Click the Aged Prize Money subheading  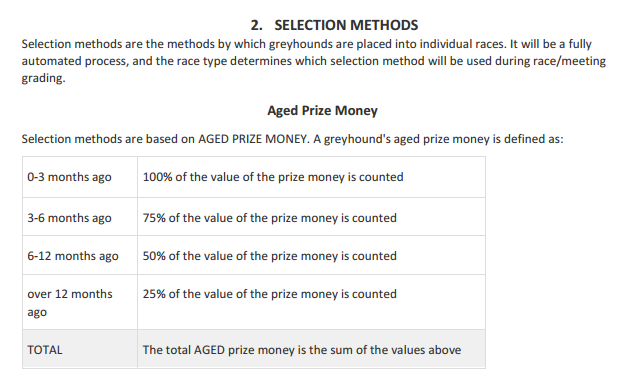click(322, 111)
